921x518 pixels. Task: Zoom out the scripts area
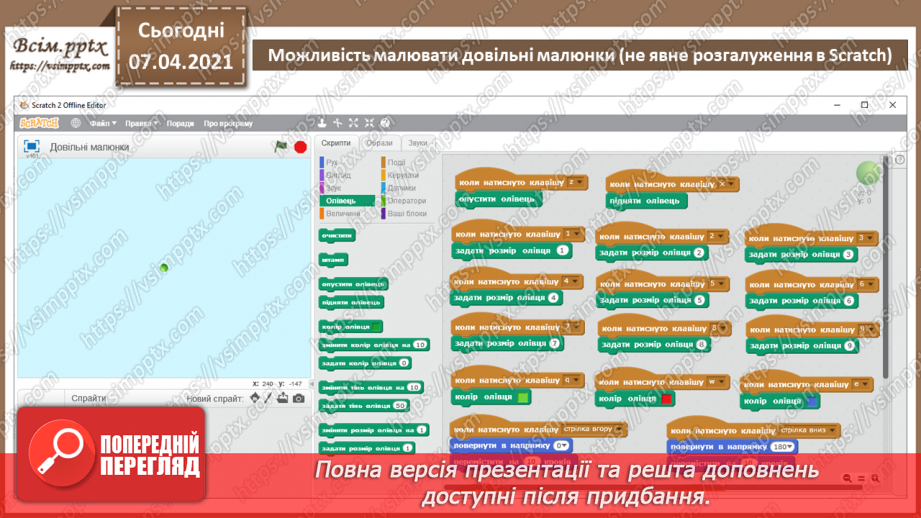(847, 478)
